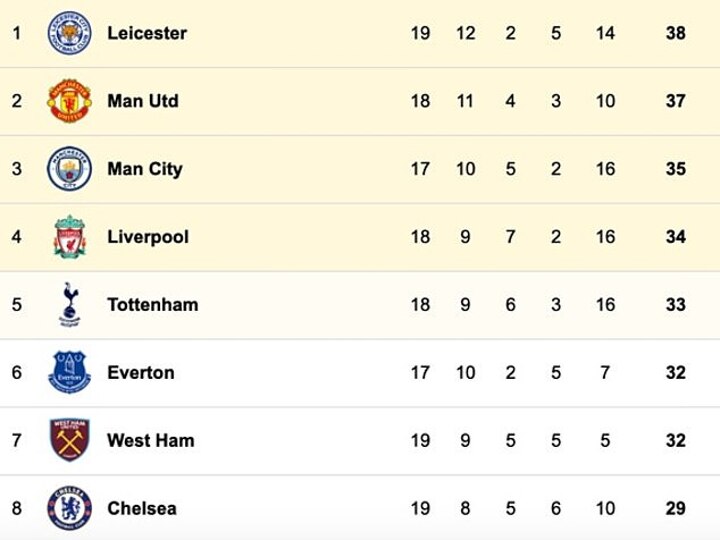Click position number 5 for Tottenham
This screenshot has height=540, width=720.
(x=16, y=305)
